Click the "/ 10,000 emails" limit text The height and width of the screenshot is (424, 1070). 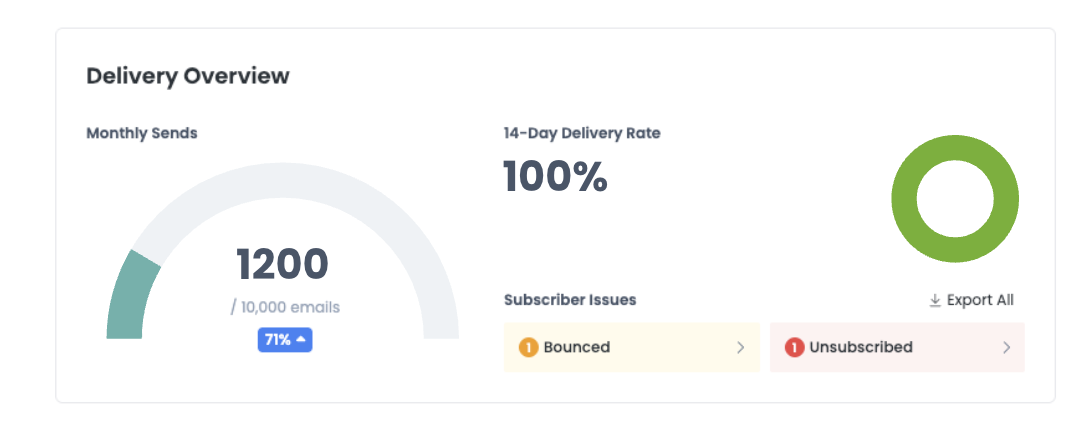[285, 307]
